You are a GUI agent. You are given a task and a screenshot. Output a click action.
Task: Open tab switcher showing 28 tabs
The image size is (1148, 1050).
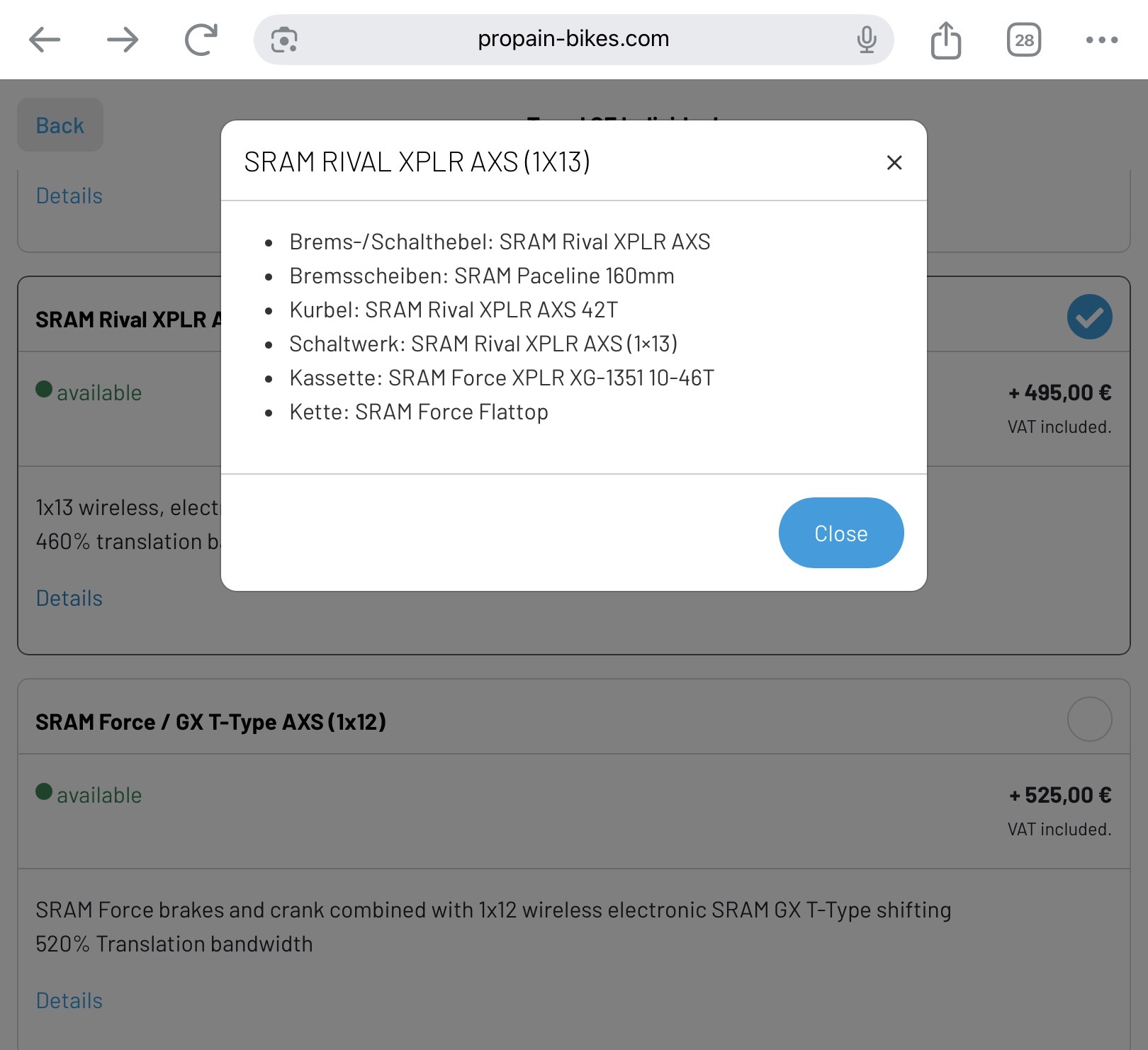point(1023,40)
